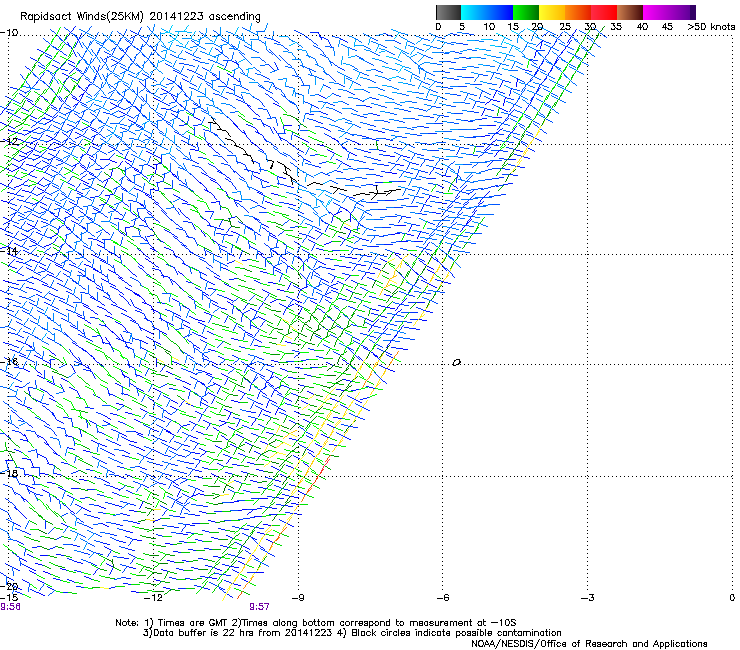
Task: Click the '>50 knots' legend label
Action: [711, 27]
